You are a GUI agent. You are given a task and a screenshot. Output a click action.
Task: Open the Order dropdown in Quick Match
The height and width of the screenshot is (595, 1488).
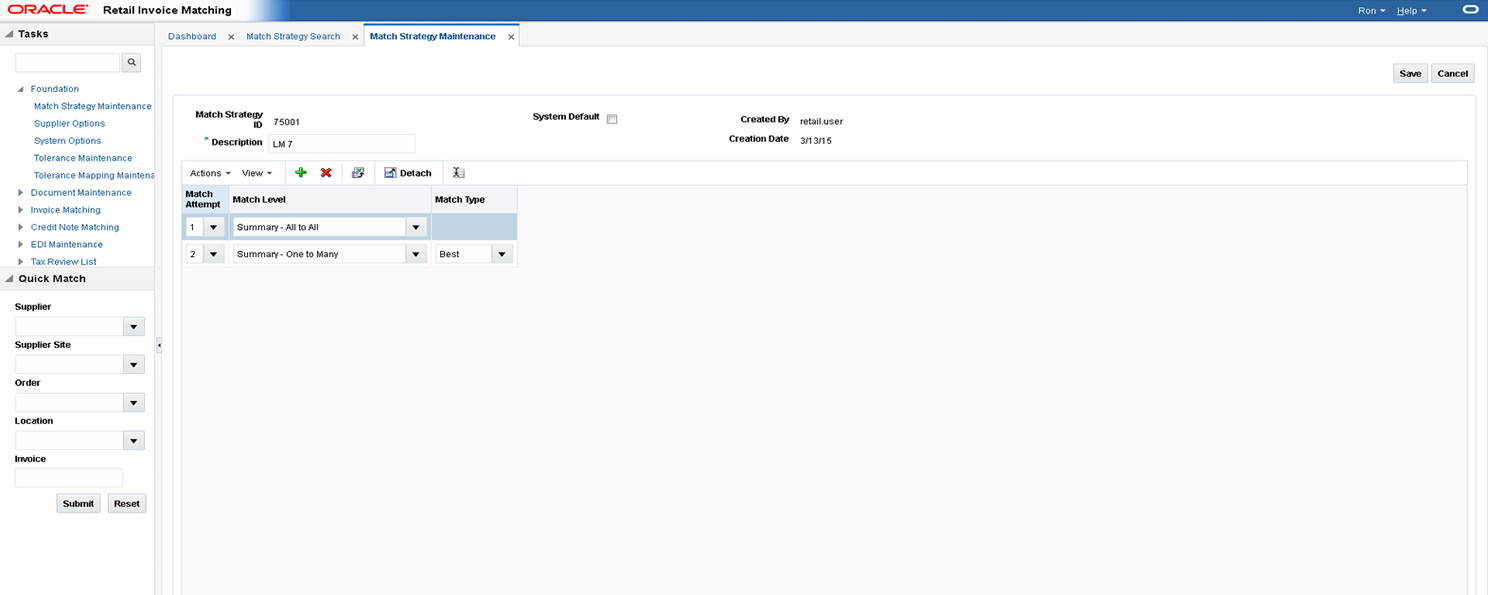pyautogui.click(x=134, y=402)
